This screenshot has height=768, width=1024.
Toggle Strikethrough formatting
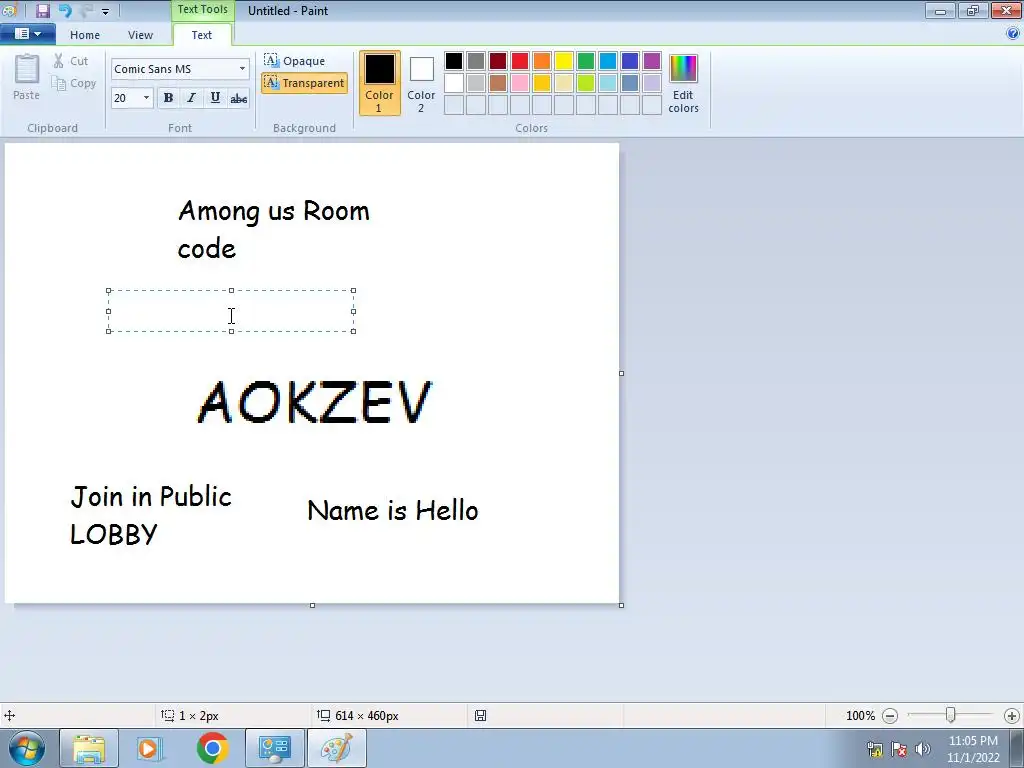coord(238,98)
